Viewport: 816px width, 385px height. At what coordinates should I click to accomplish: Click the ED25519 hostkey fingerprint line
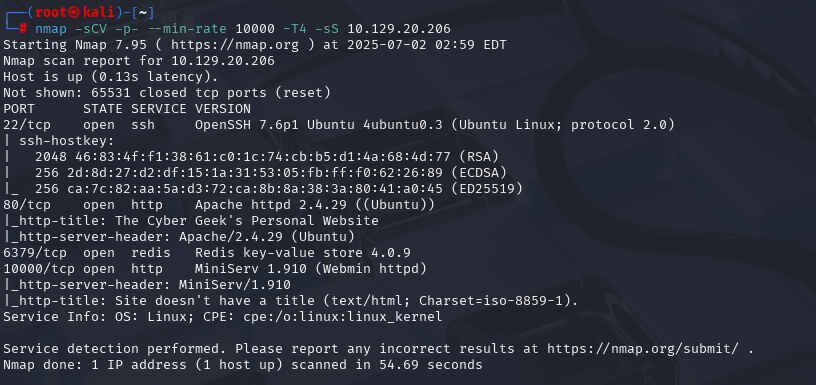(x=279, y=189)
